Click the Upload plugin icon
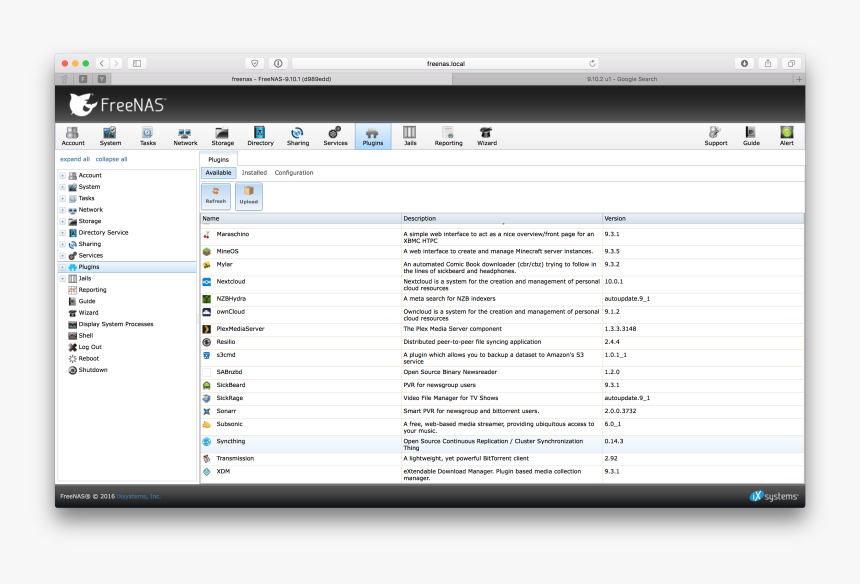This screenshot has width=860, height=584. pyautogui.click(x=247, y=196)
